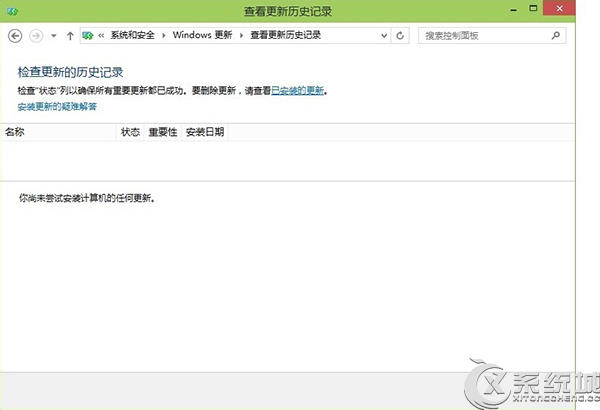The height and width of the screenshot is (410, 600).
Task: Go up one level with Up arrow
Action: click(70, 36)
